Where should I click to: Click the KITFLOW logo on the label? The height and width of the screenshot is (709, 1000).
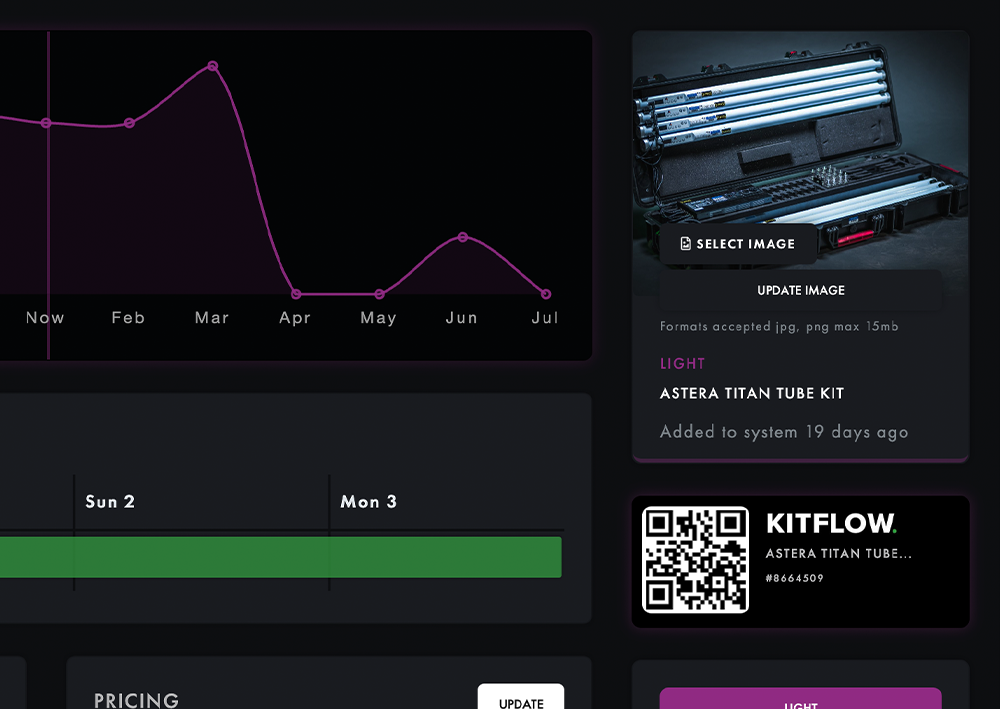pos(831,523)
